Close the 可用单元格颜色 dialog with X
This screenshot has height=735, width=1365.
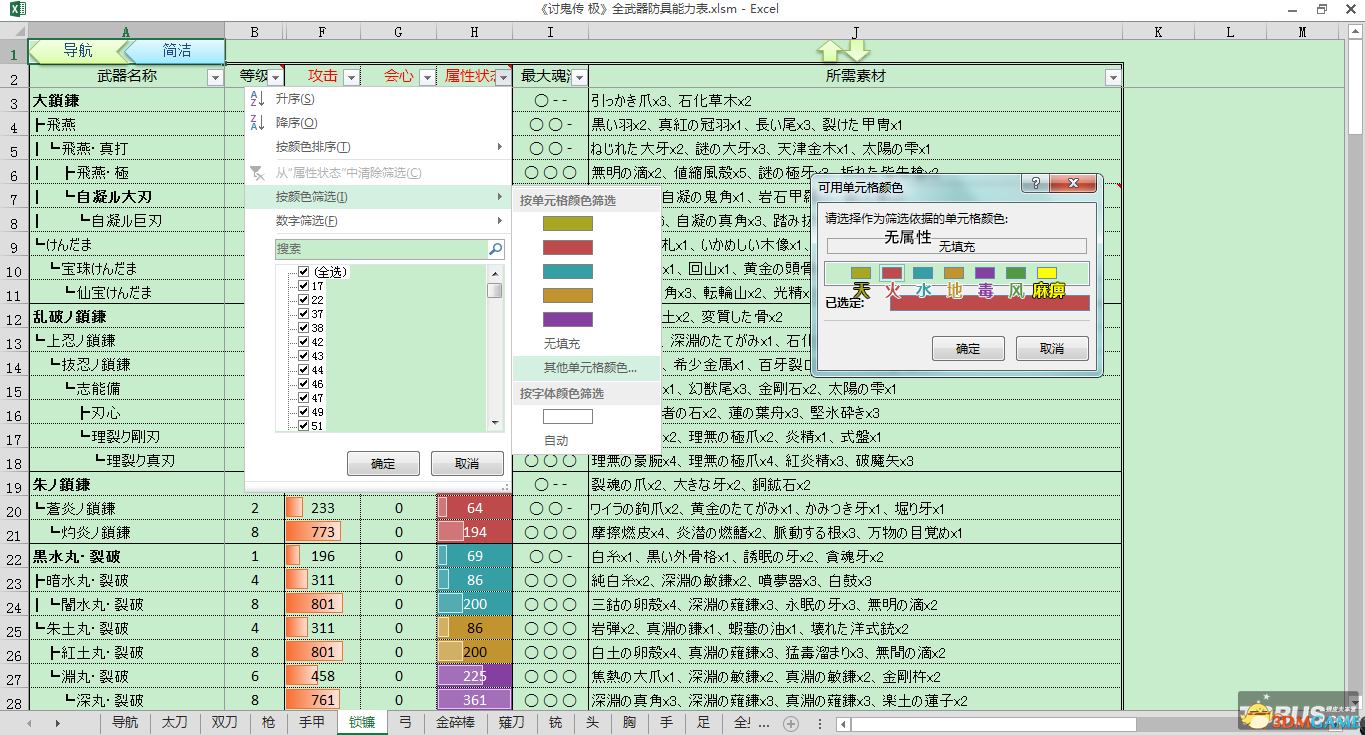[1074, 184]
